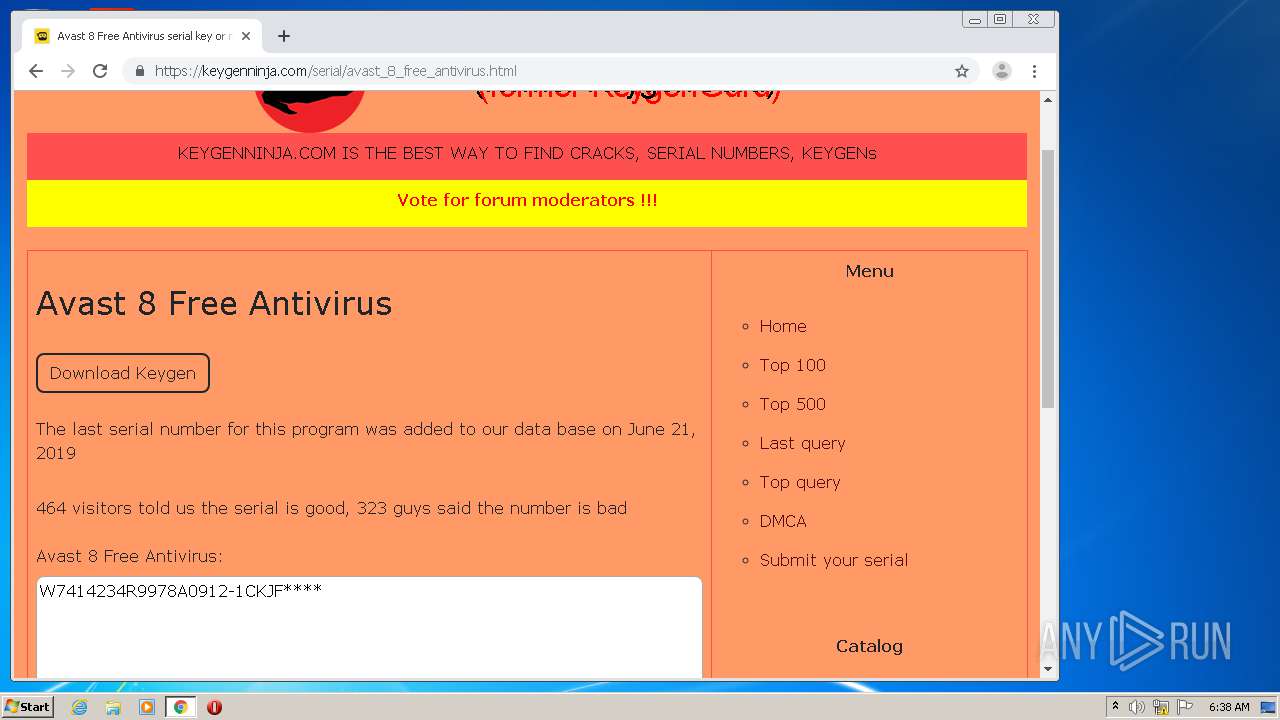
Task: Show hidden system tray icons
Action: pyautogui.click(x=1115, y=707)
